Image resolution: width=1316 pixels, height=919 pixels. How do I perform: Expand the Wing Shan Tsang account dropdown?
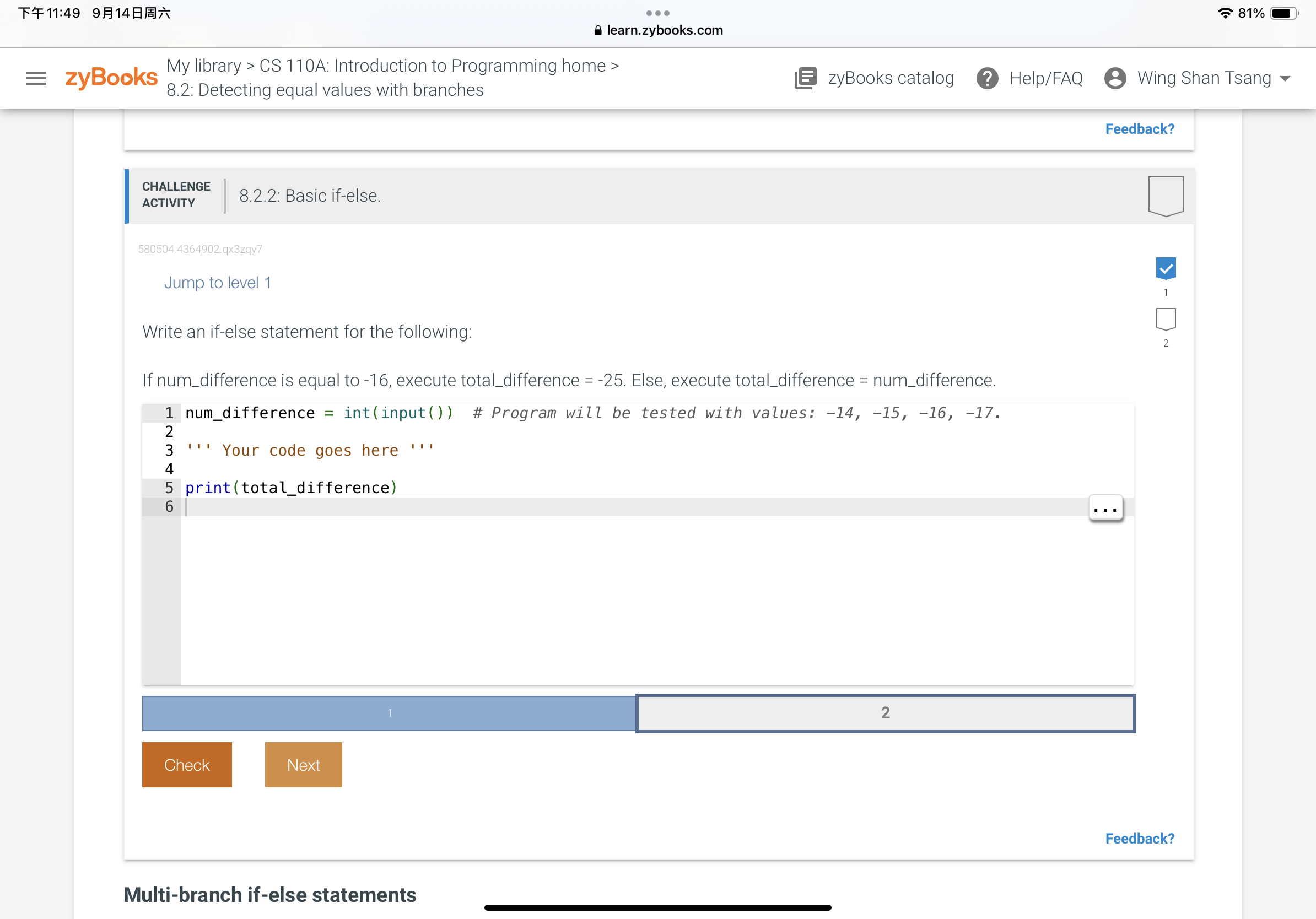[x=1285, y=78]
